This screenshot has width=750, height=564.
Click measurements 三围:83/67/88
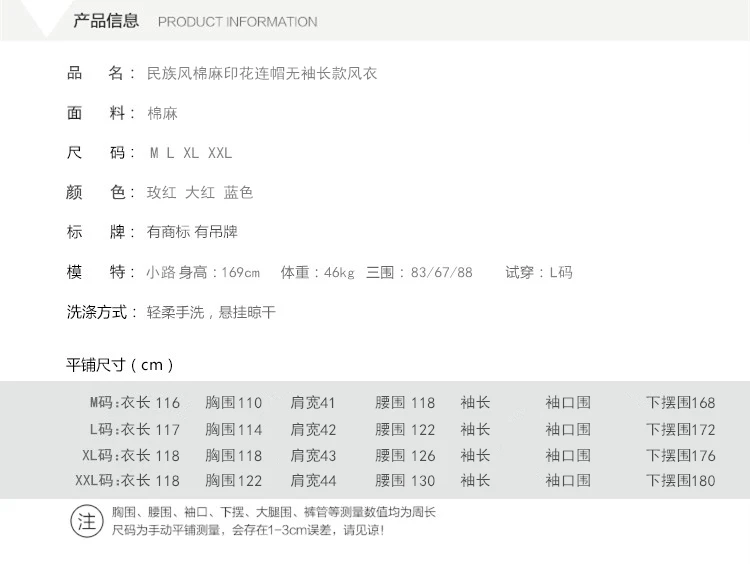click(x=419, y=272)
